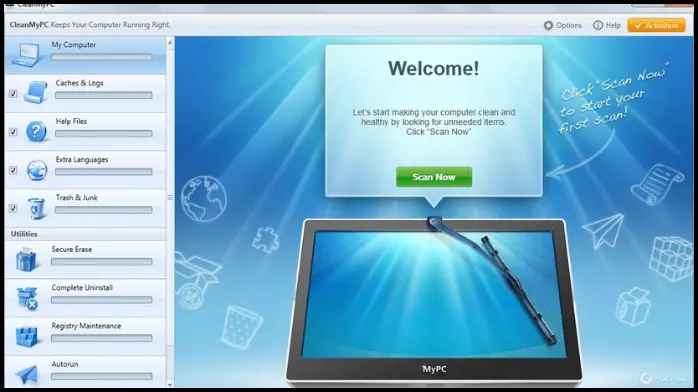
Task: Choose the Extra Languages globe icon
Action: coord(37,170)
